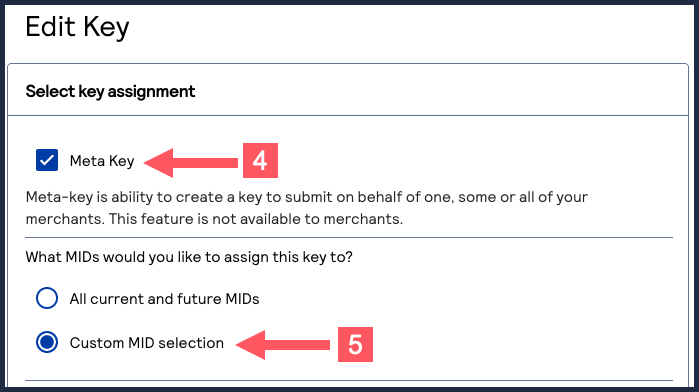Click the word assignment in the section header
The height and width of the screenshot is (392, 699).
151,91
